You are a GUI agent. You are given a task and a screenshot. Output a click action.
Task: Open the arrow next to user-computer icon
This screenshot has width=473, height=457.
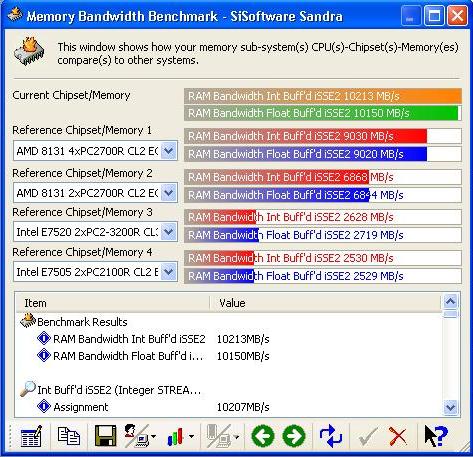[153, 436]
